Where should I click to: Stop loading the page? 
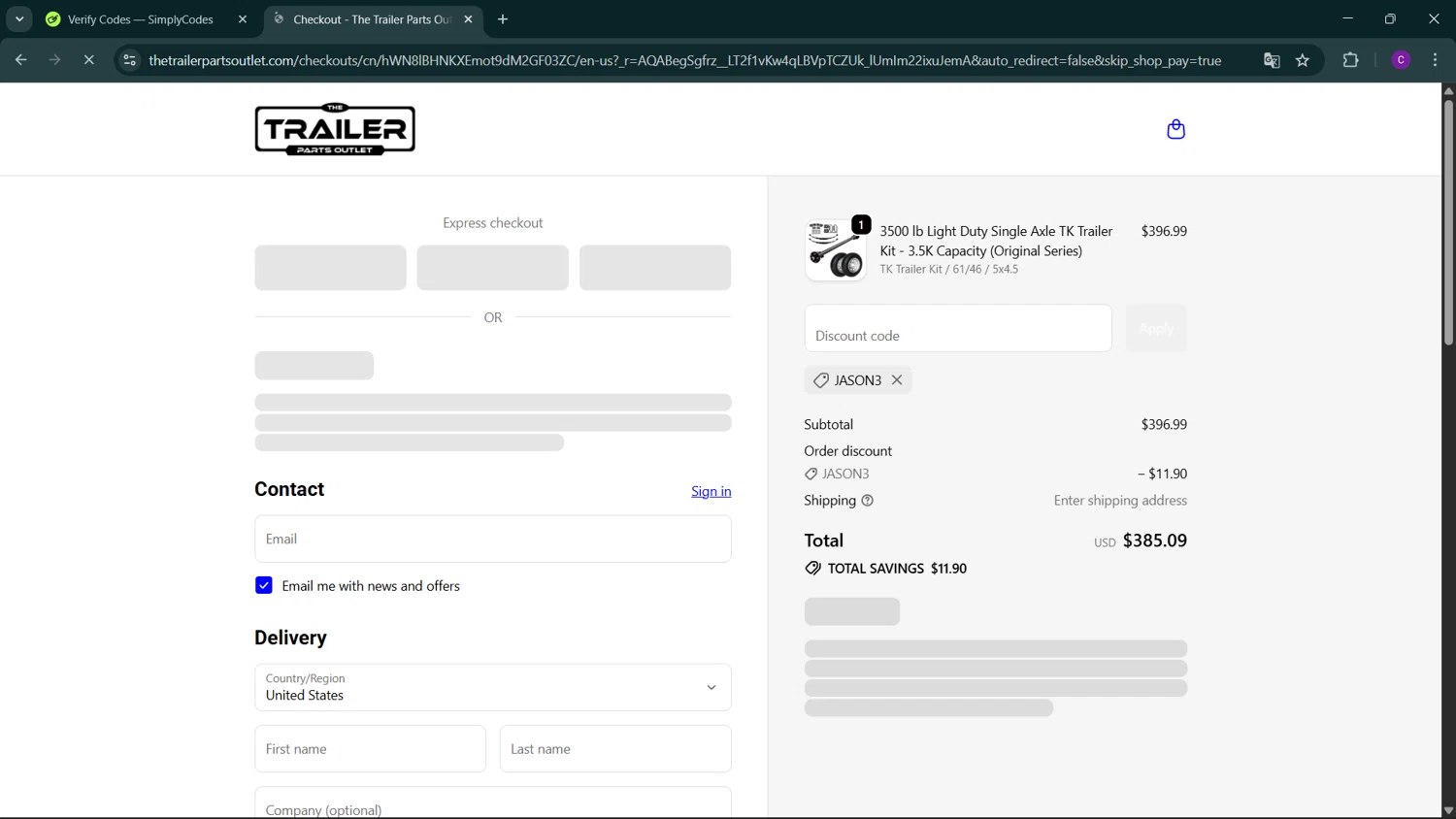tap(88, 60)
